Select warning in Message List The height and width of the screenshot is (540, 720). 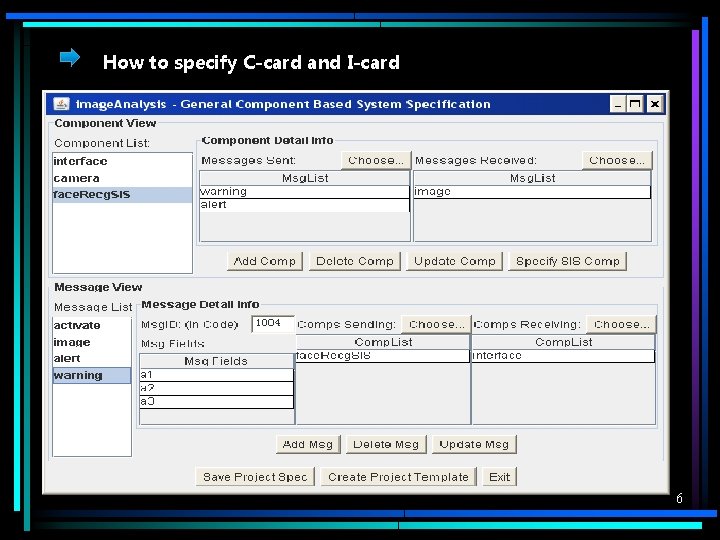click(92, 376)
